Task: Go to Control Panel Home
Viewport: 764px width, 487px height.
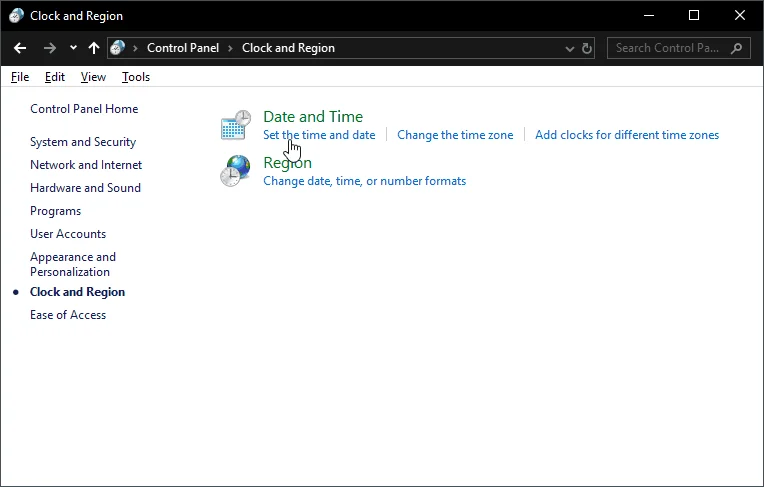Action: tap(84, 109)
